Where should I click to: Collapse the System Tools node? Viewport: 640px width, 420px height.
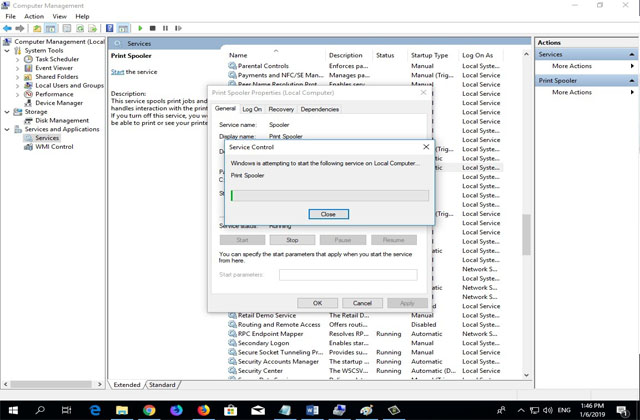(x=7, y=51)
